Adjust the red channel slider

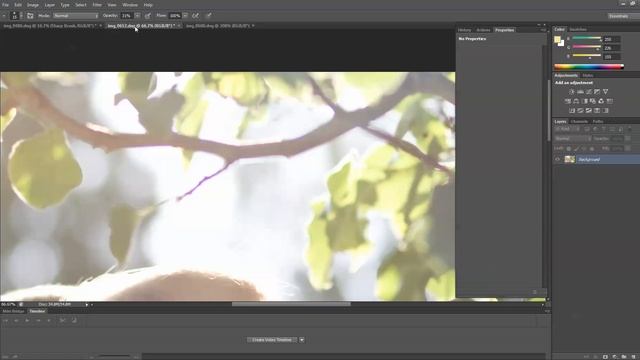587,39
